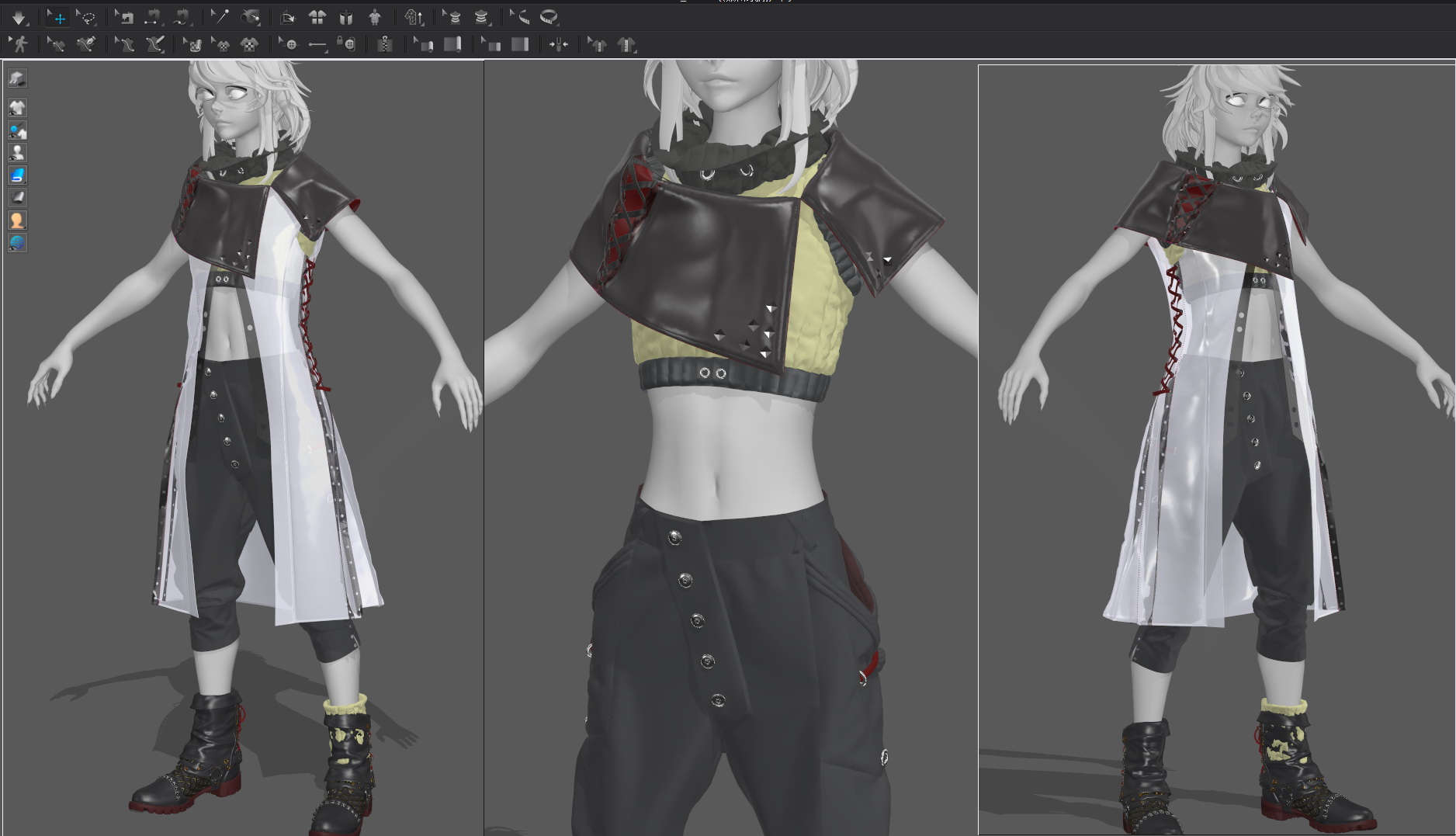The width and height of the screenshot is (1456, 836).
Task: Click the walking avatar motion icon
Action: [x=19, y=44]
